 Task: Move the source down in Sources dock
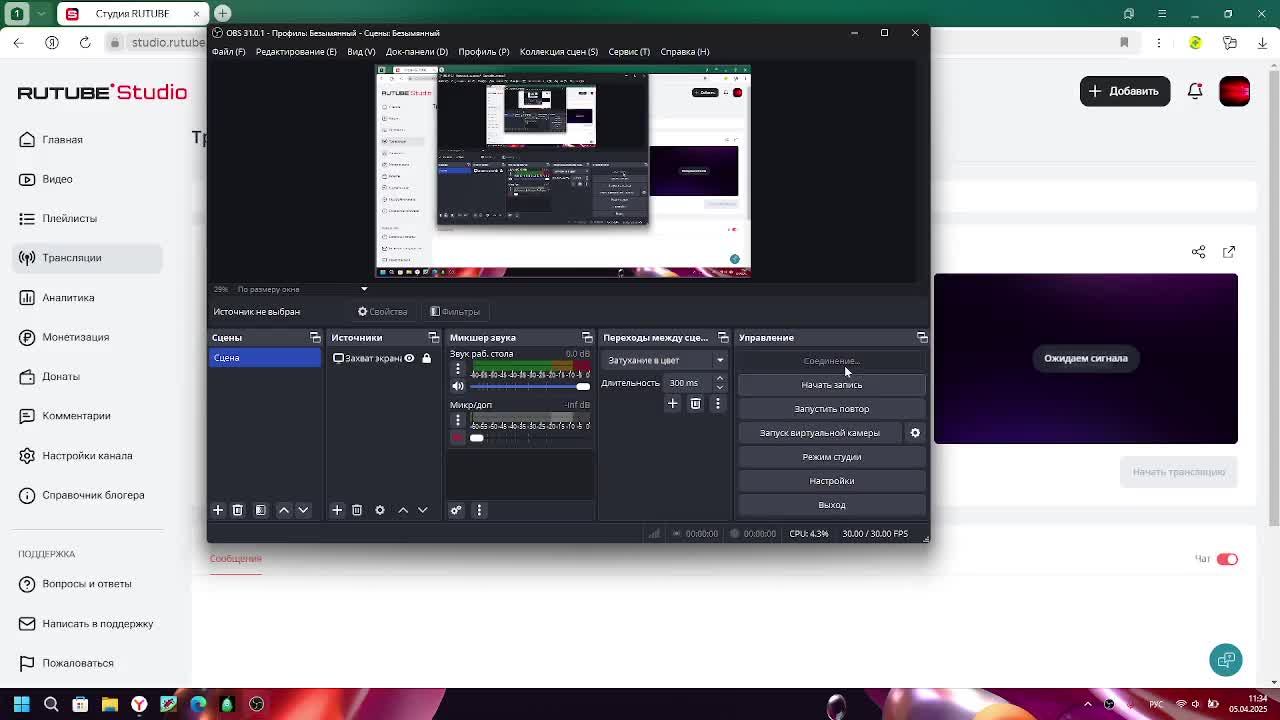tap(422, 510)
